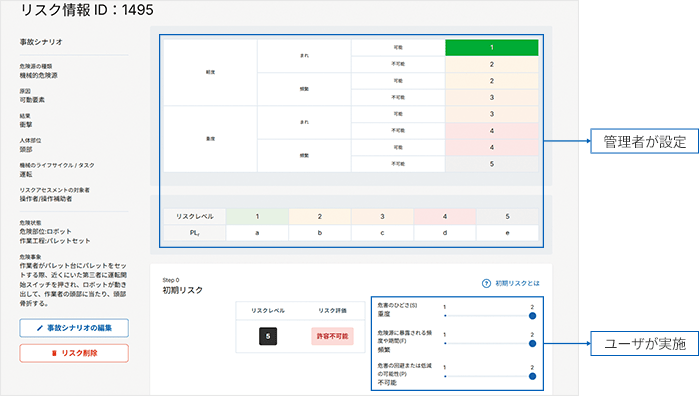The image size is (700, 396).
Task: Click the 事故シナリオ sidebar heading
Action: (41, 42)
